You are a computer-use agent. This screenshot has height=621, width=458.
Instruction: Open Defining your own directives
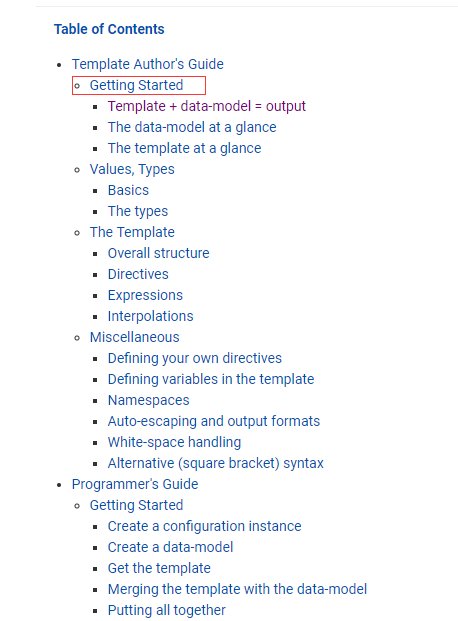tap(195, 358)
